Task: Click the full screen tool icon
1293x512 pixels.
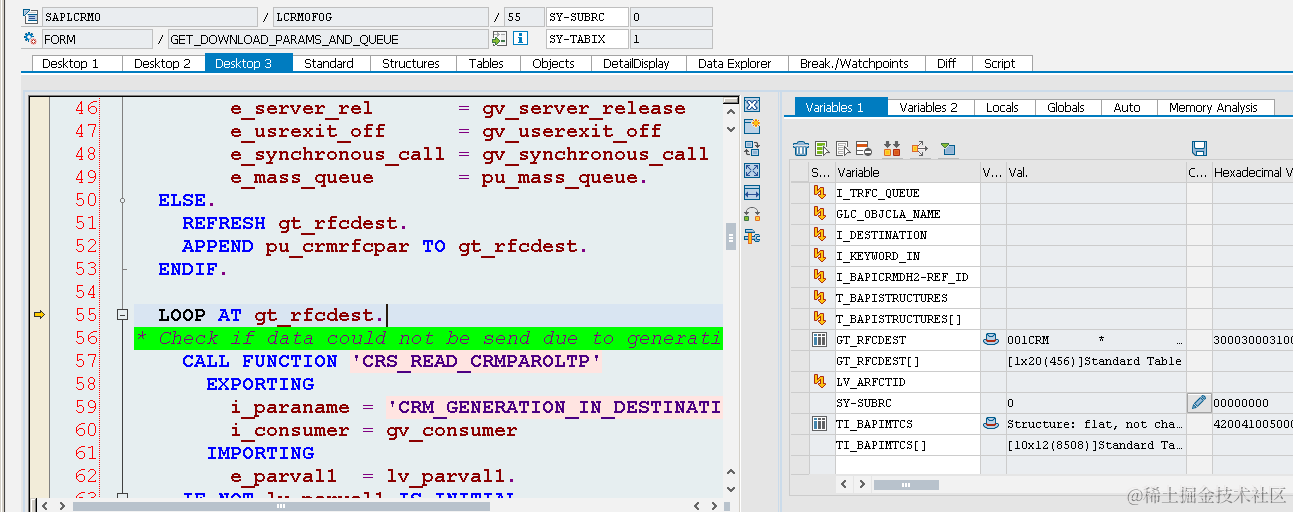Action: [x=752, y=170]
